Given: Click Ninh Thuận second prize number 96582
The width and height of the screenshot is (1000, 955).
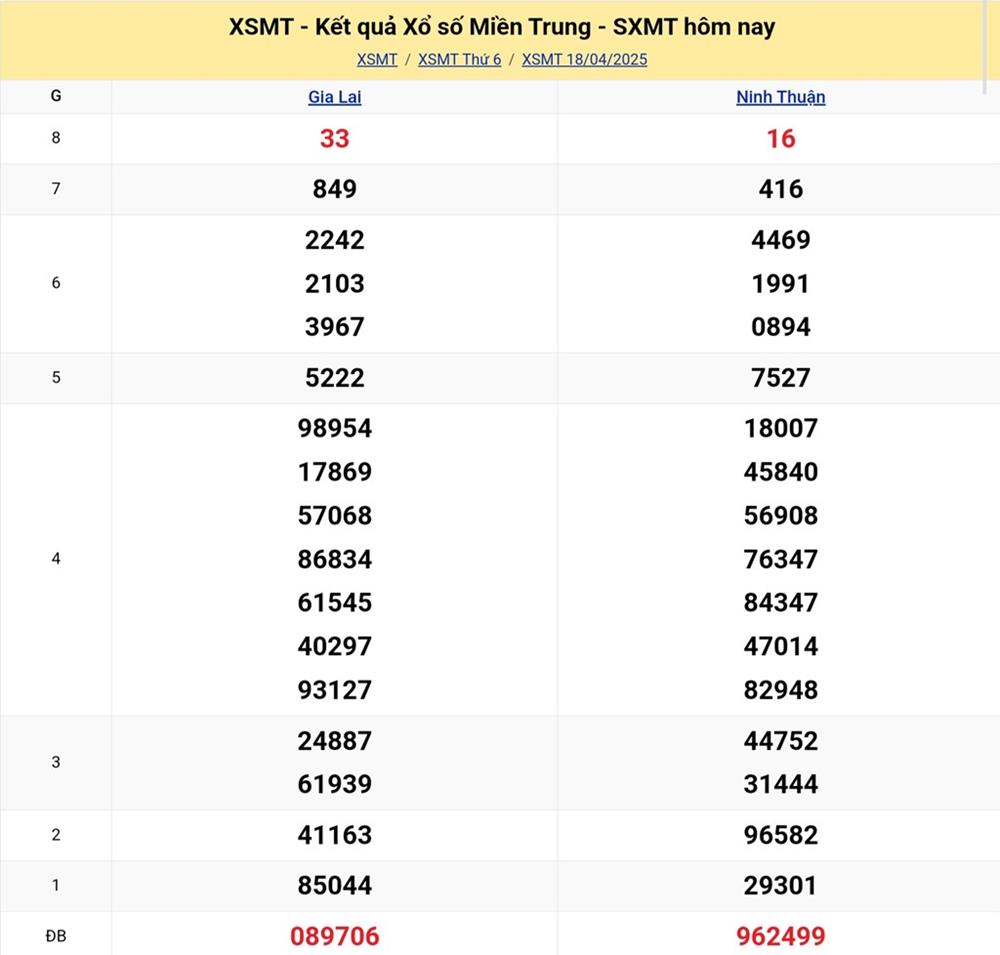Looking at the screenshot, I should click(x=780, y=835).
